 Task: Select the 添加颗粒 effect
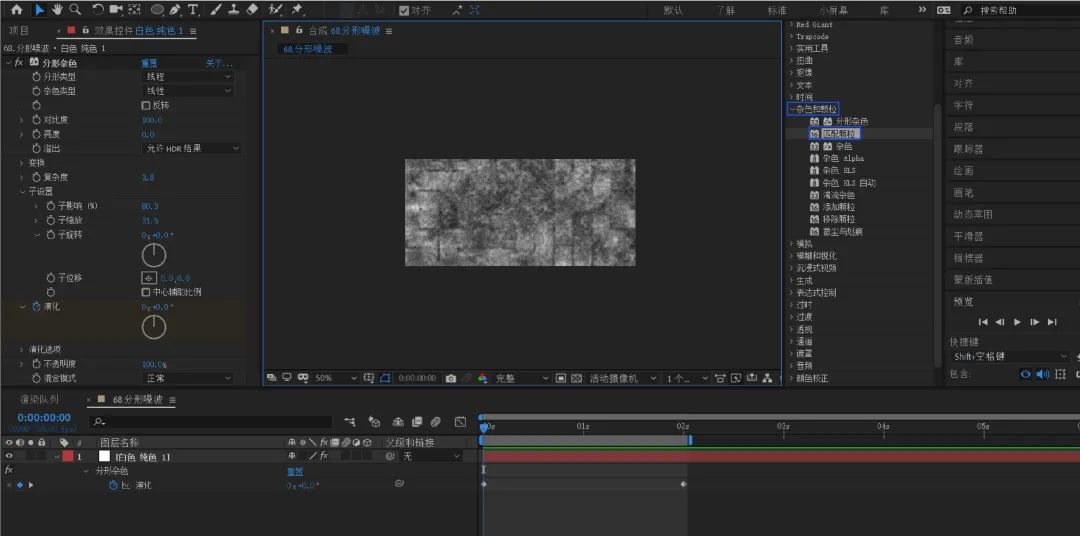coord(838,207)
